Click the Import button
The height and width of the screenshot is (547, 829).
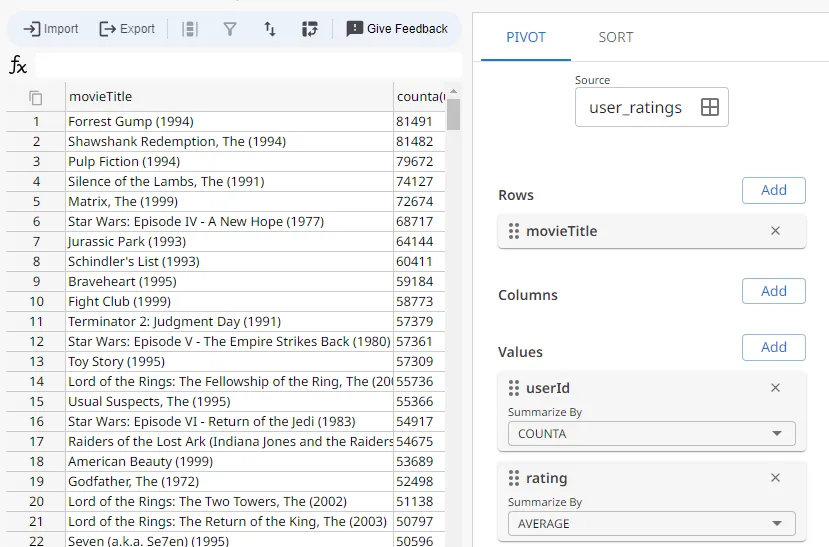(51, 29)
